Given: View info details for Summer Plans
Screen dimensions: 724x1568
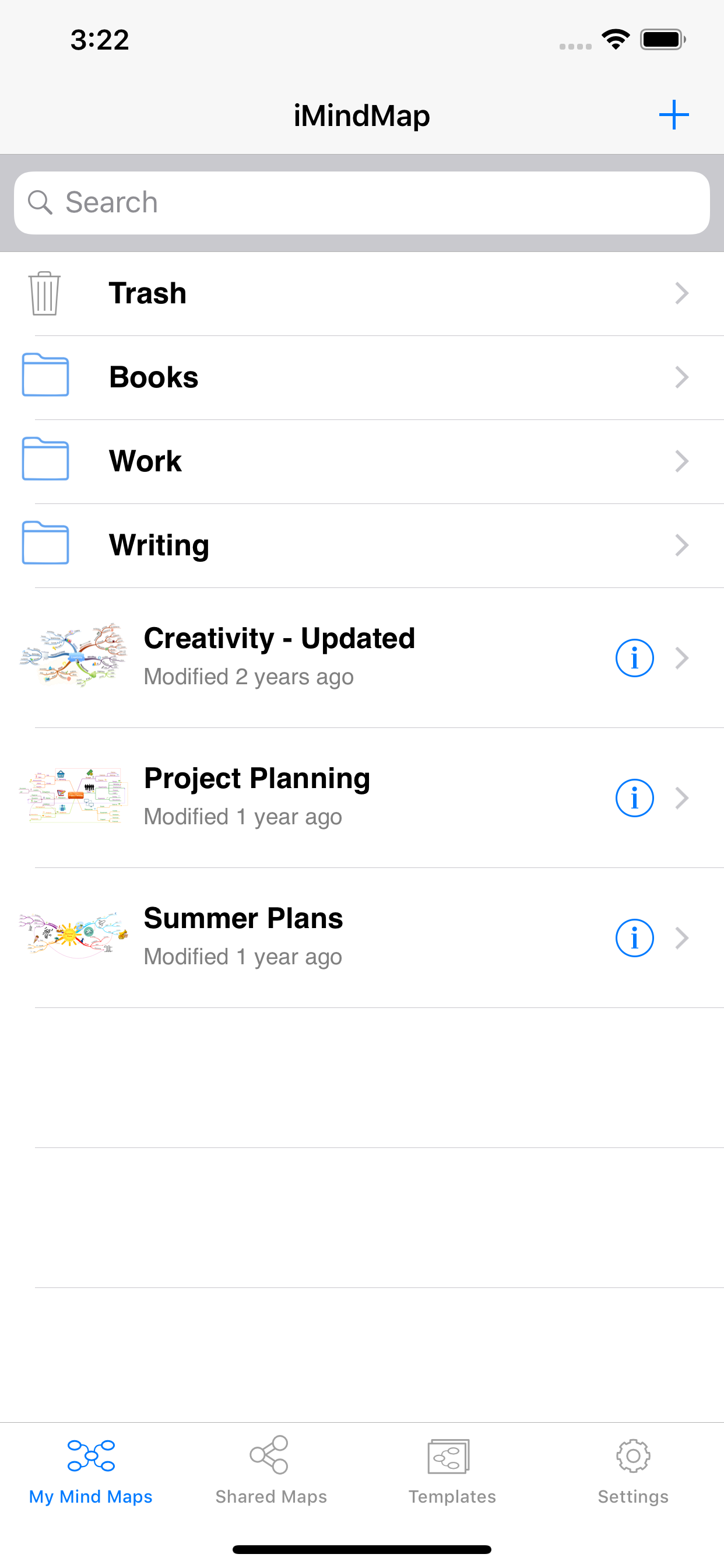Looking at the screenshot, I should coord(634,938).
